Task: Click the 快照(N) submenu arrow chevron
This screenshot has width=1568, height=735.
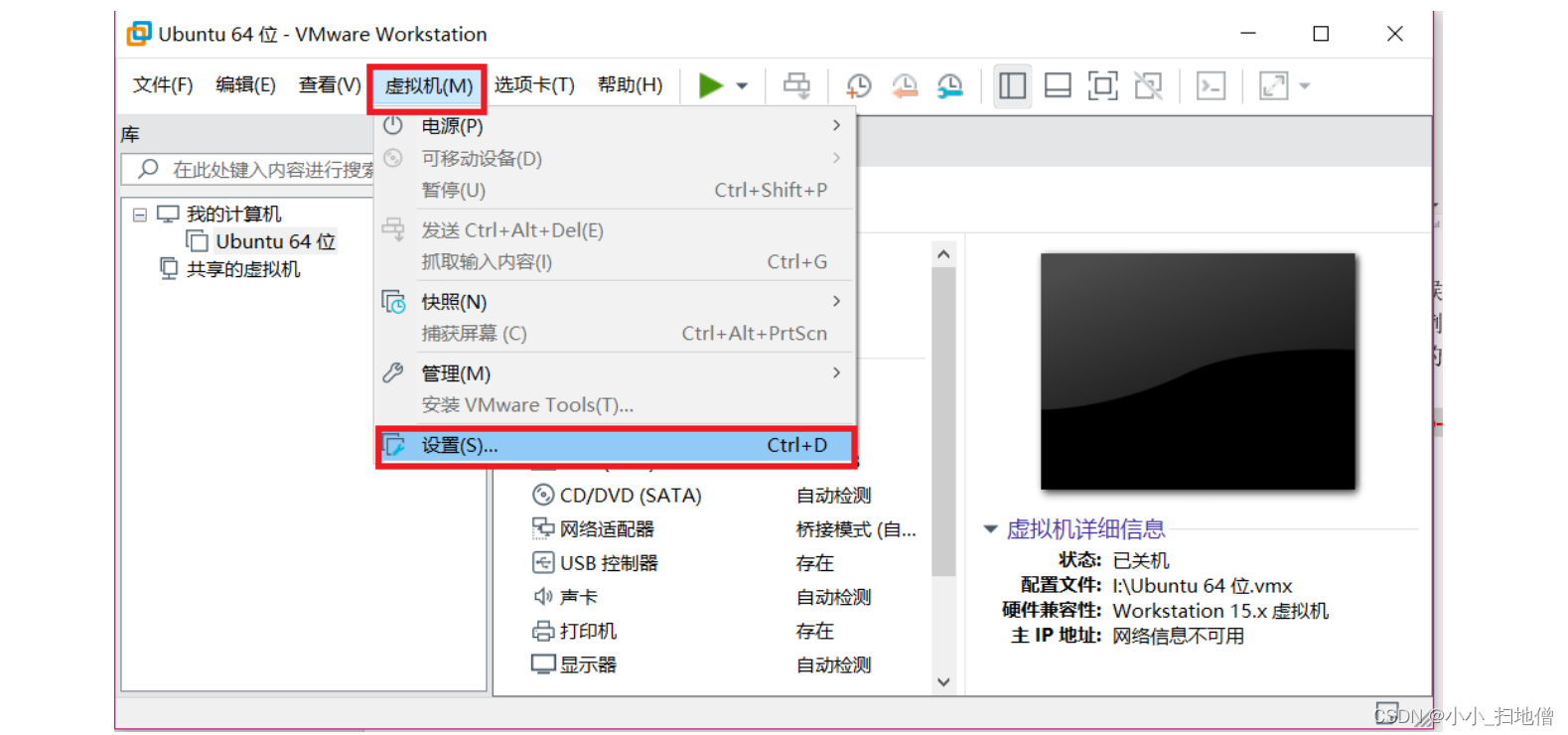Action: 836,301
